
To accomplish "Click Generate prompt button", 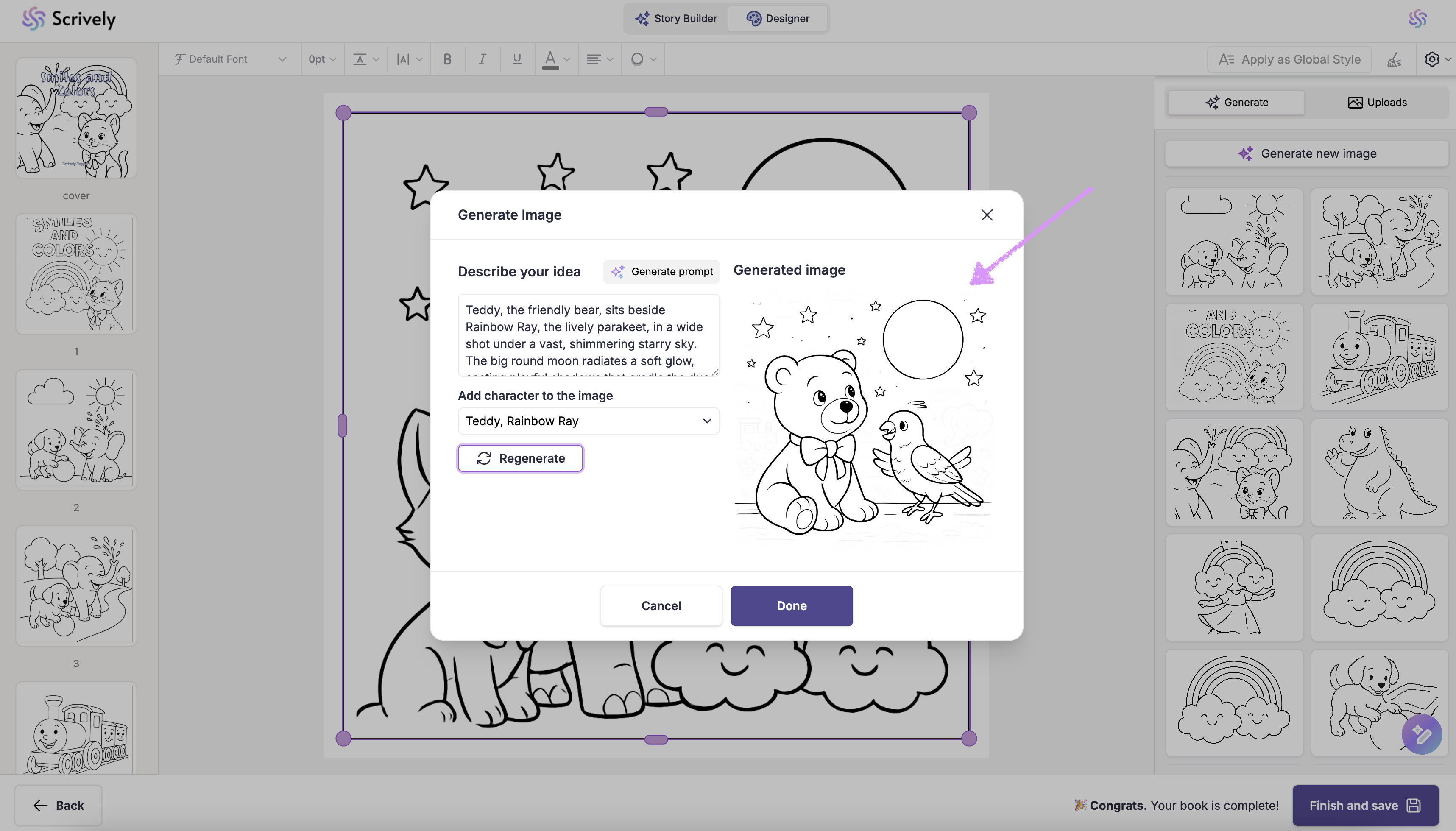I will point(661,272).
